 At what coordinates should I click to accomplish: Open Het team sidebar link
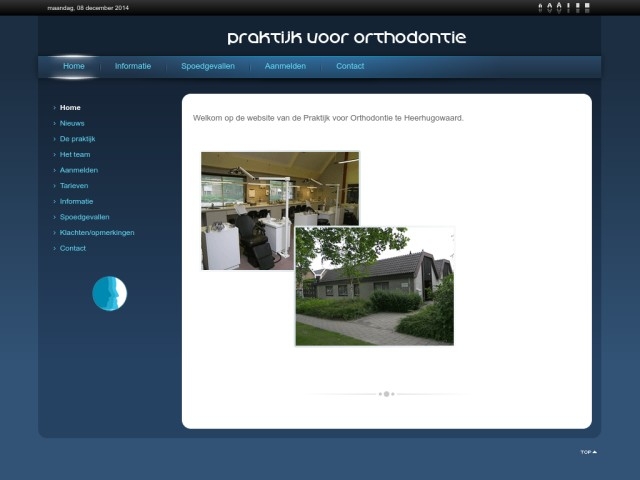(75, 154)
